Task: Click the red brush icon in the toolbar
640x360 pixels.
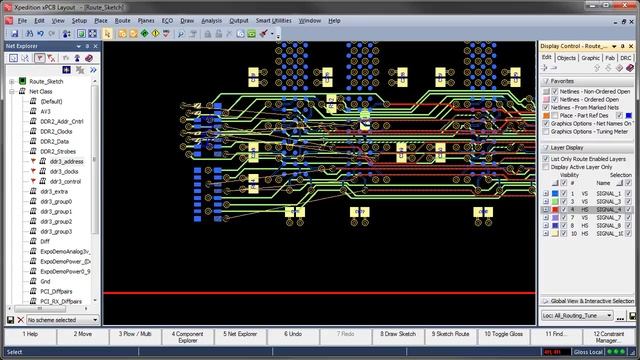Action: click(263, 34)
